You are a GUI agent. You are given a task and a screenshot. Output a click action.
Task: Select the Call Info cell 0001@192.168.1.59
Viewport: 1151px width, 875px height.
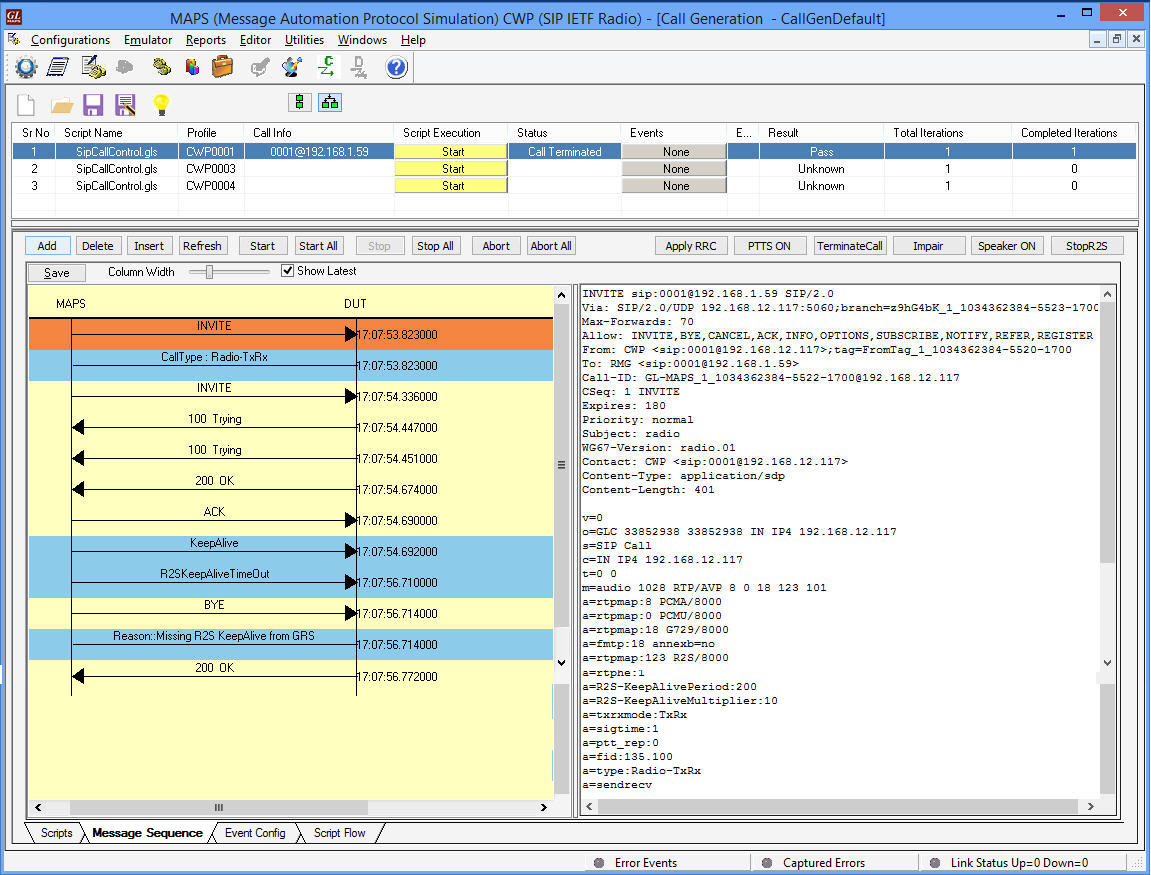pyautogui.click(x=319, y=152)
